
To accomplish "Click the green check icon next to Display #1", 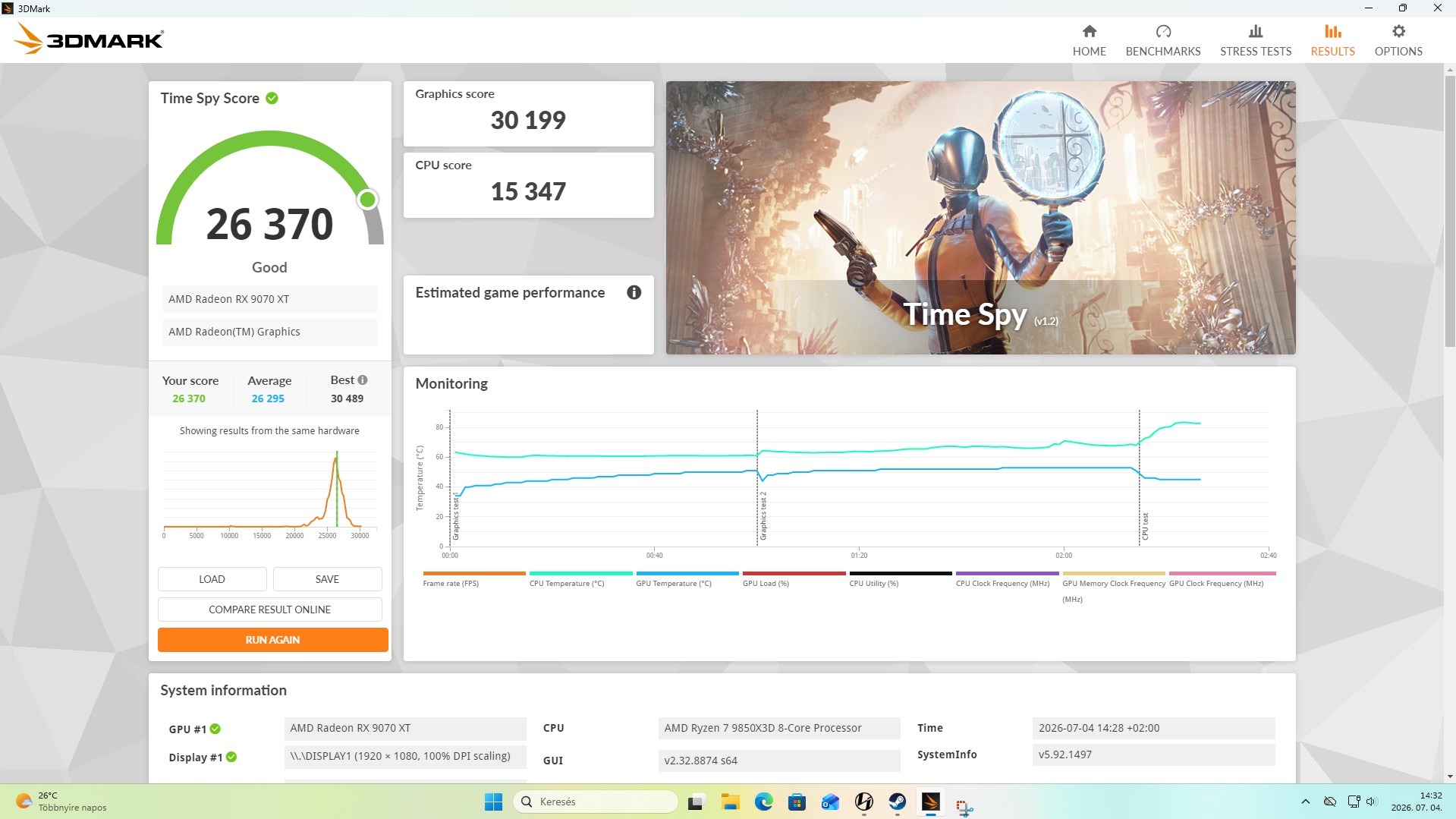I will 231,757.
